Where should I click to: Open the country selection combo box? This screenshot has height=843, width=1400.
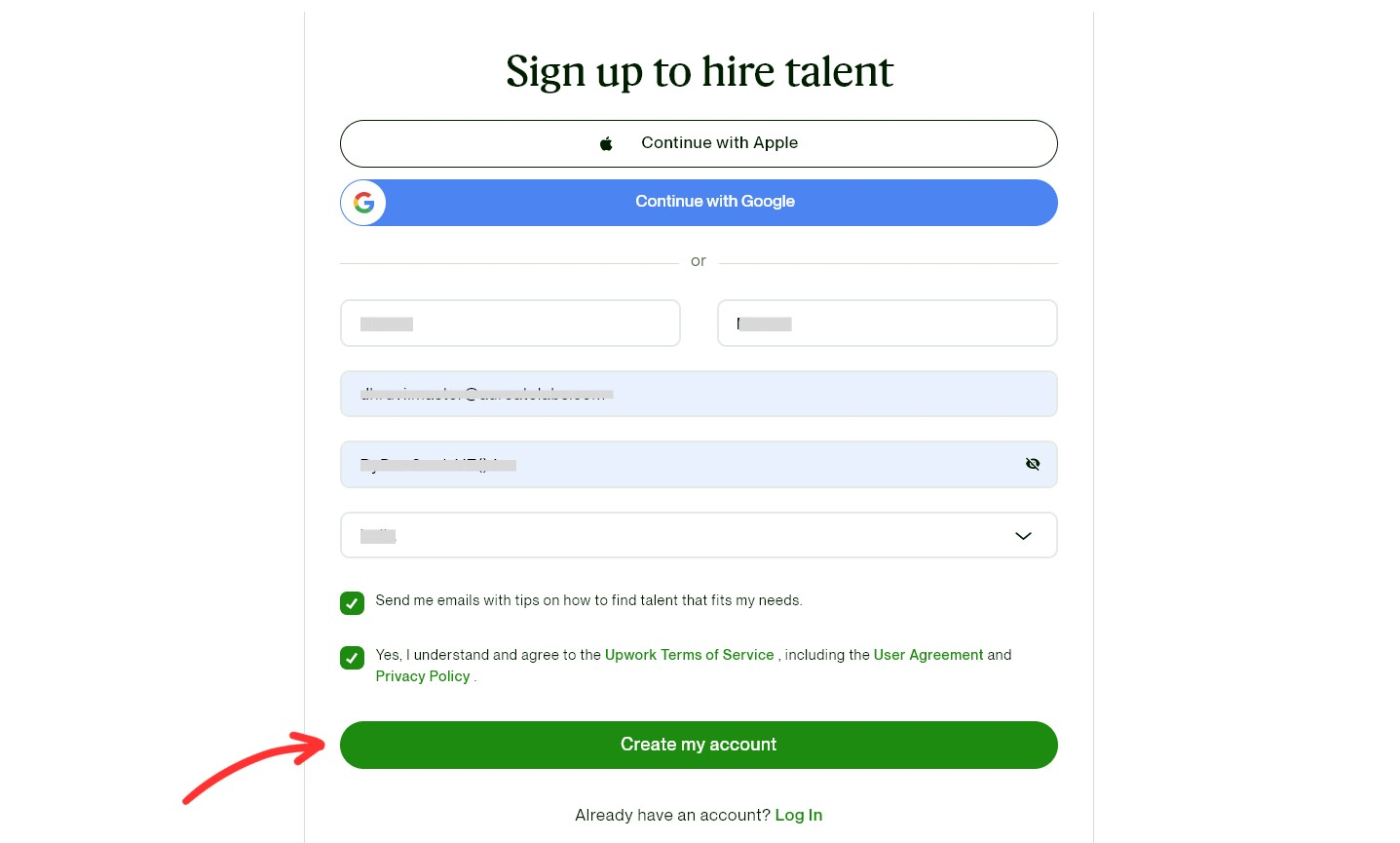point(699,535)
